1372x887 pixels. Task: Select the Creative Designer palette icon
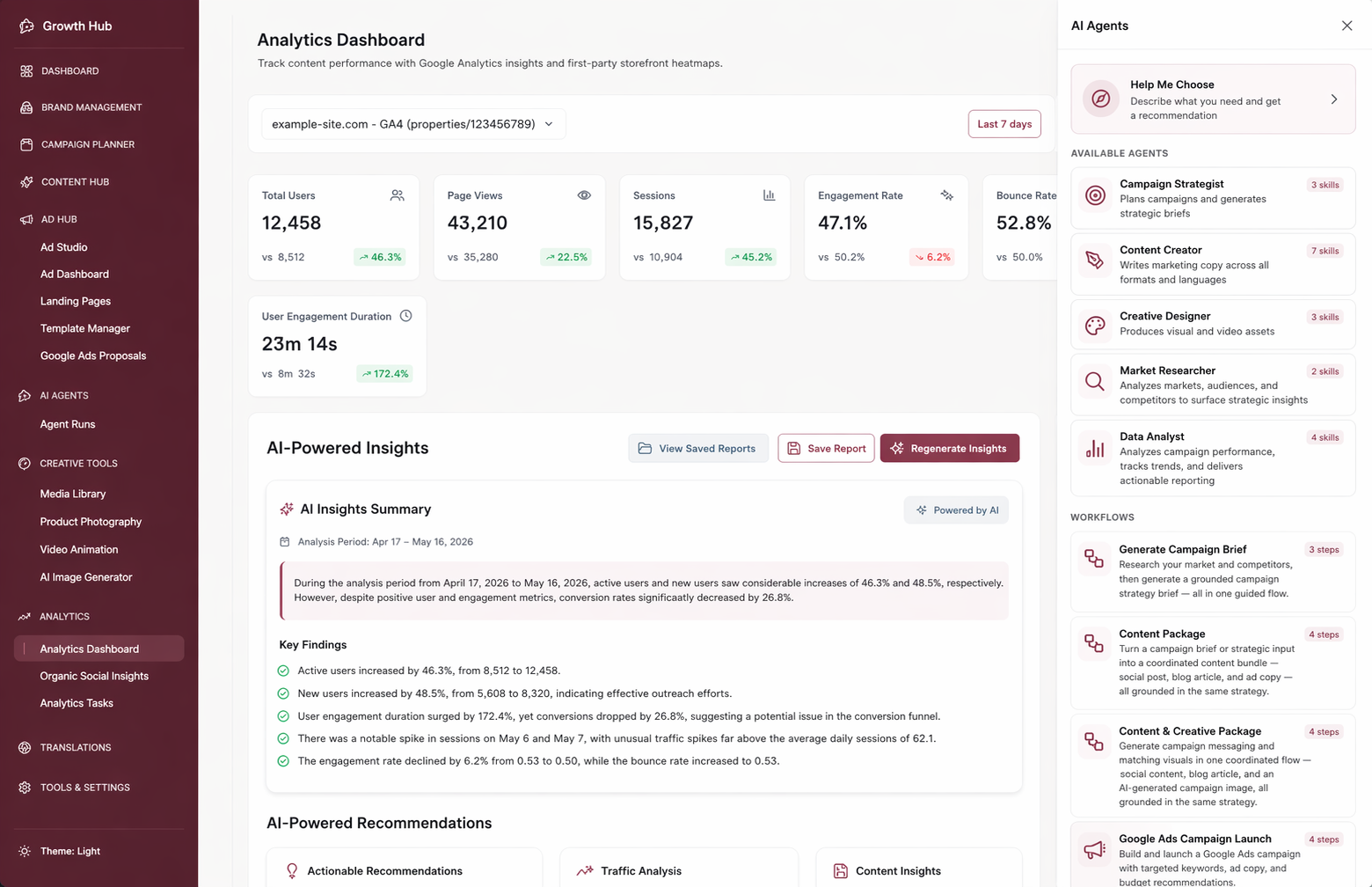click(x=1095, y=326)
